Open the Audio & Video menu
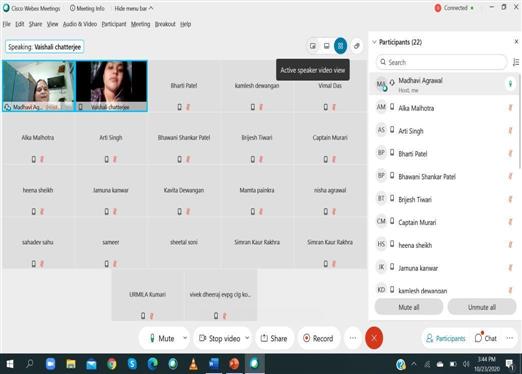This screenshot has width=522, height=374. pyautogui.click(x=80, y=24)
